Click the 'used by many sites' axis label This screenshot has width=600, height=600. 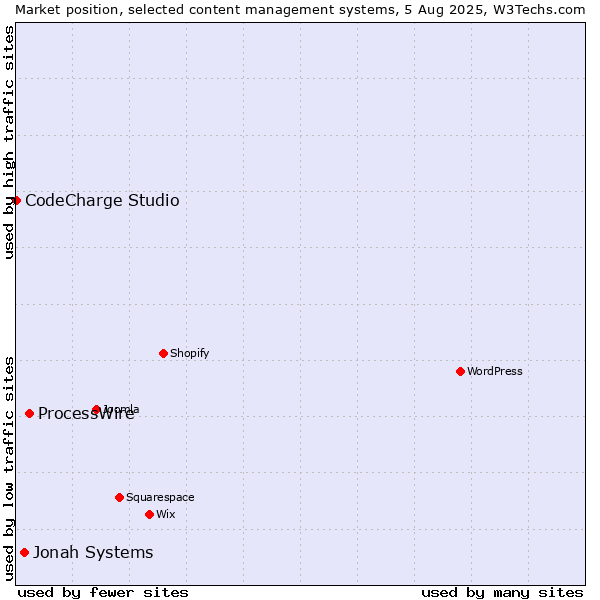tap(502, 593)
